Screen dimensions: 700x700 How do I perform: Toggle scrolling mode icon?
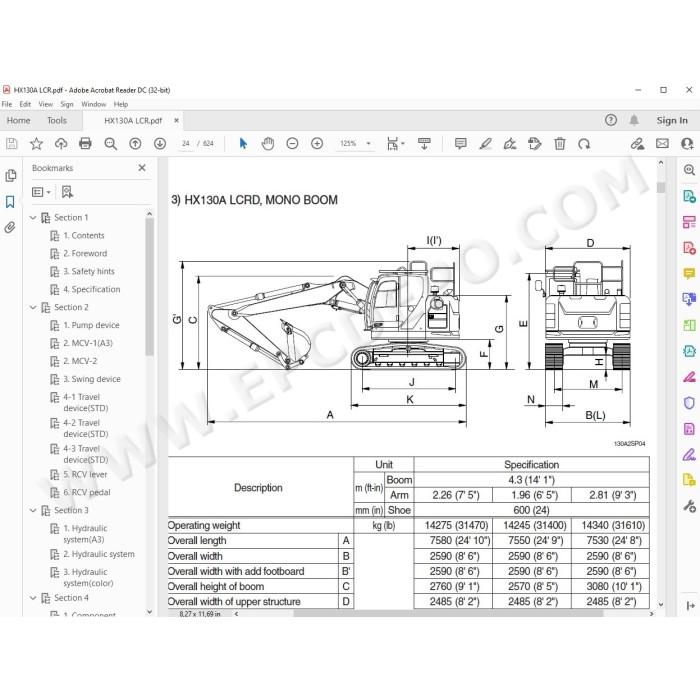[x=424, y=143]
